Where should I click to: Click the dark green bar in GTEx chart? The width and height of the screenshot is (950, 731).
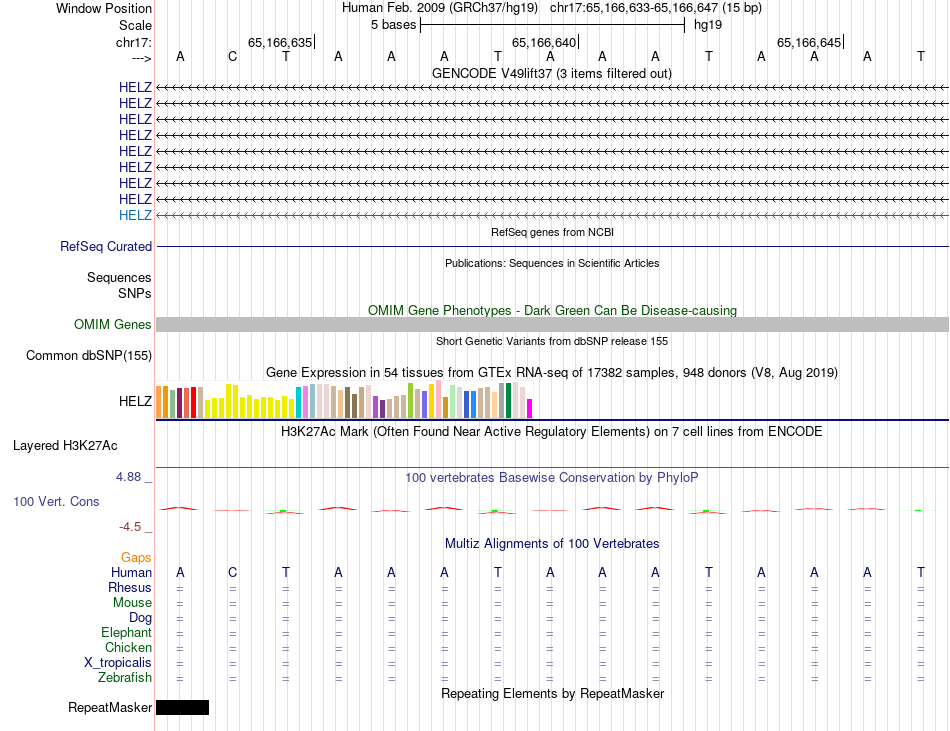coord(508,400)
